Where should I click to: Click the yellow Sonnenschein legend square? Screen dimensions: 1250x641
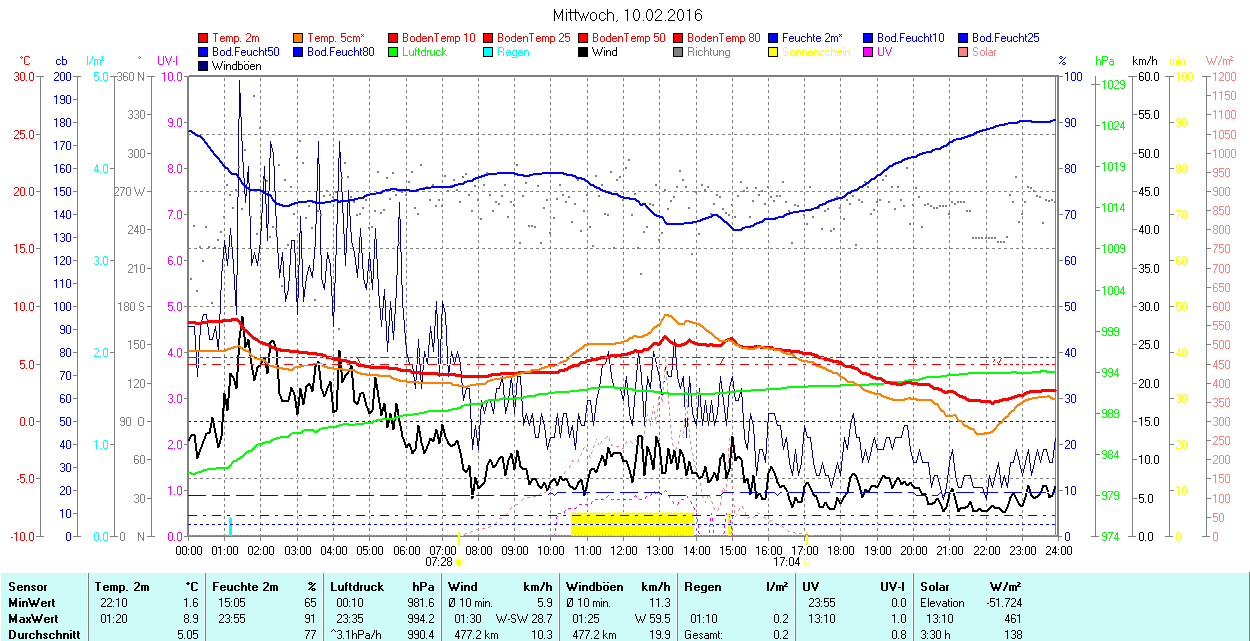click(x=773, y=52)
